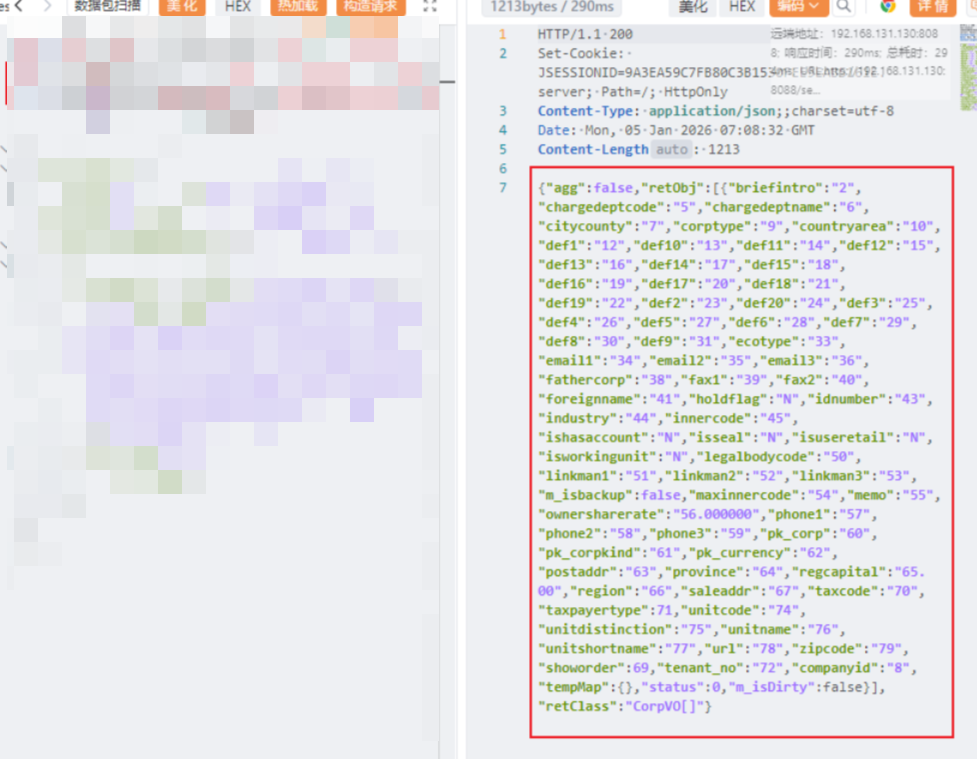Screen dimensions: 977x759
Task: Go to the next request with right chevron
Action: click(47, 6)
